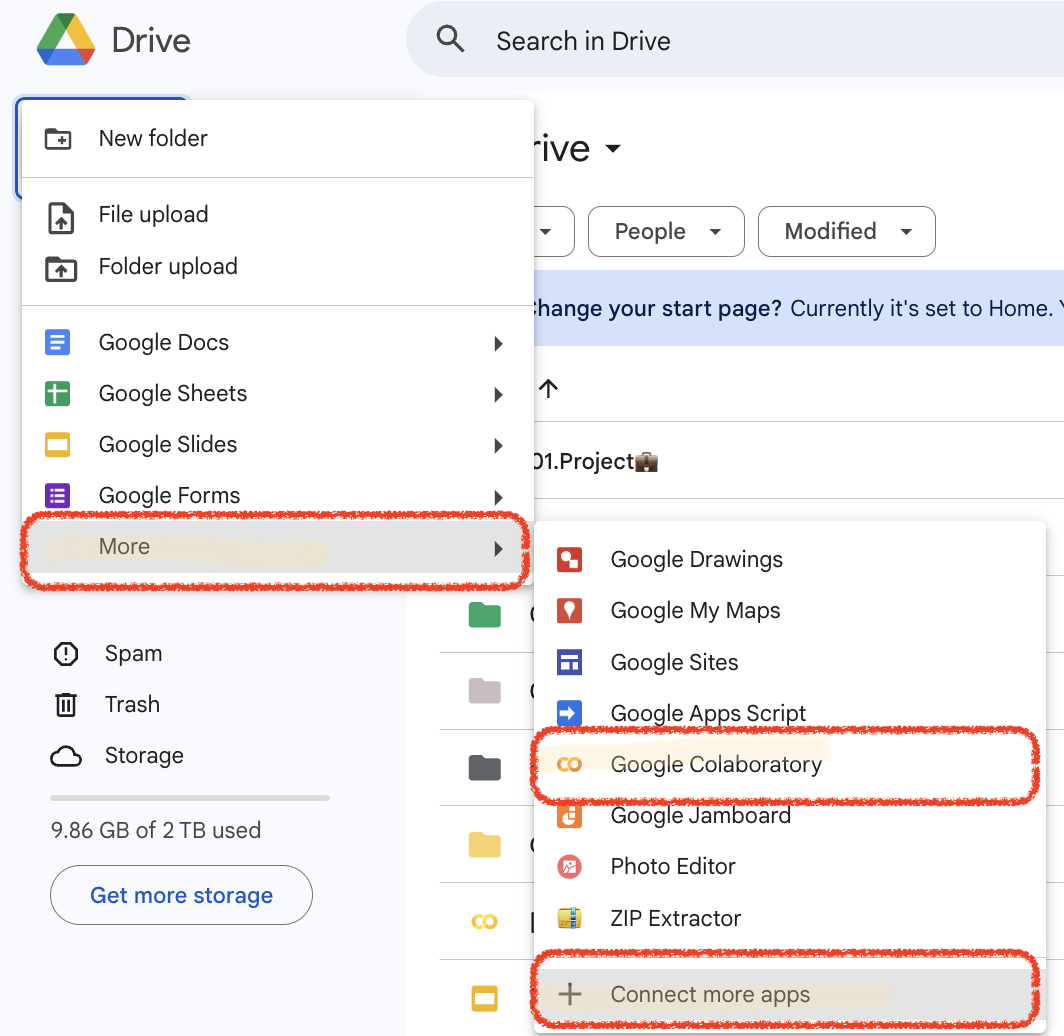
Task: Choose Google Sites
Action: tap(790, 662)
